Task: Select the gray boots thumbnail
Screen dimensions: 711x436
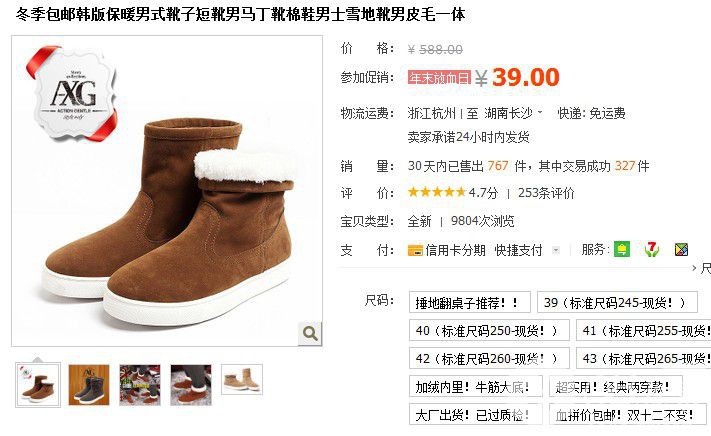Action: (89, 385)
